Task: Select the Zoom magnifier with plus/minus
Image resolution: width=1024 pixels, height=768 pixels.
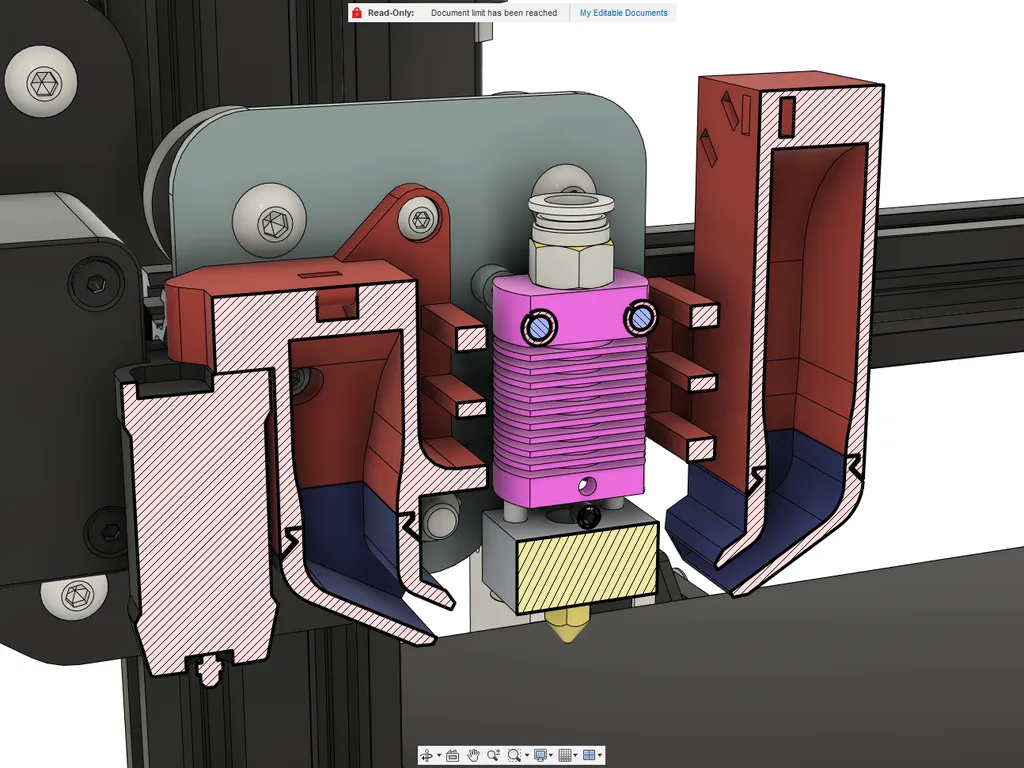Action: coord(494,755)
